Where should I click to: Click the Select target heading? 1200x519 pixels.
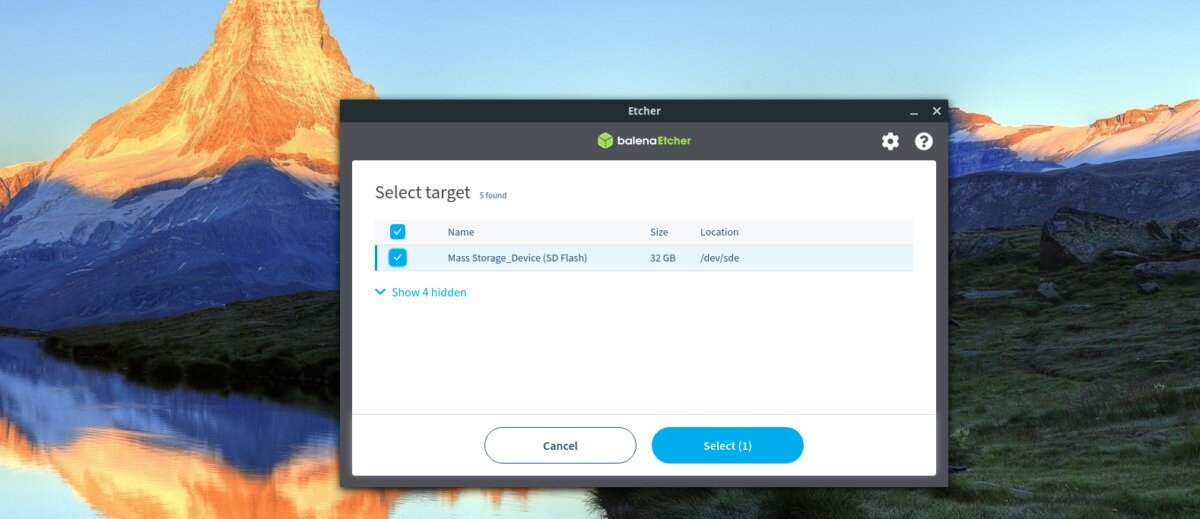tap(422, 193)
